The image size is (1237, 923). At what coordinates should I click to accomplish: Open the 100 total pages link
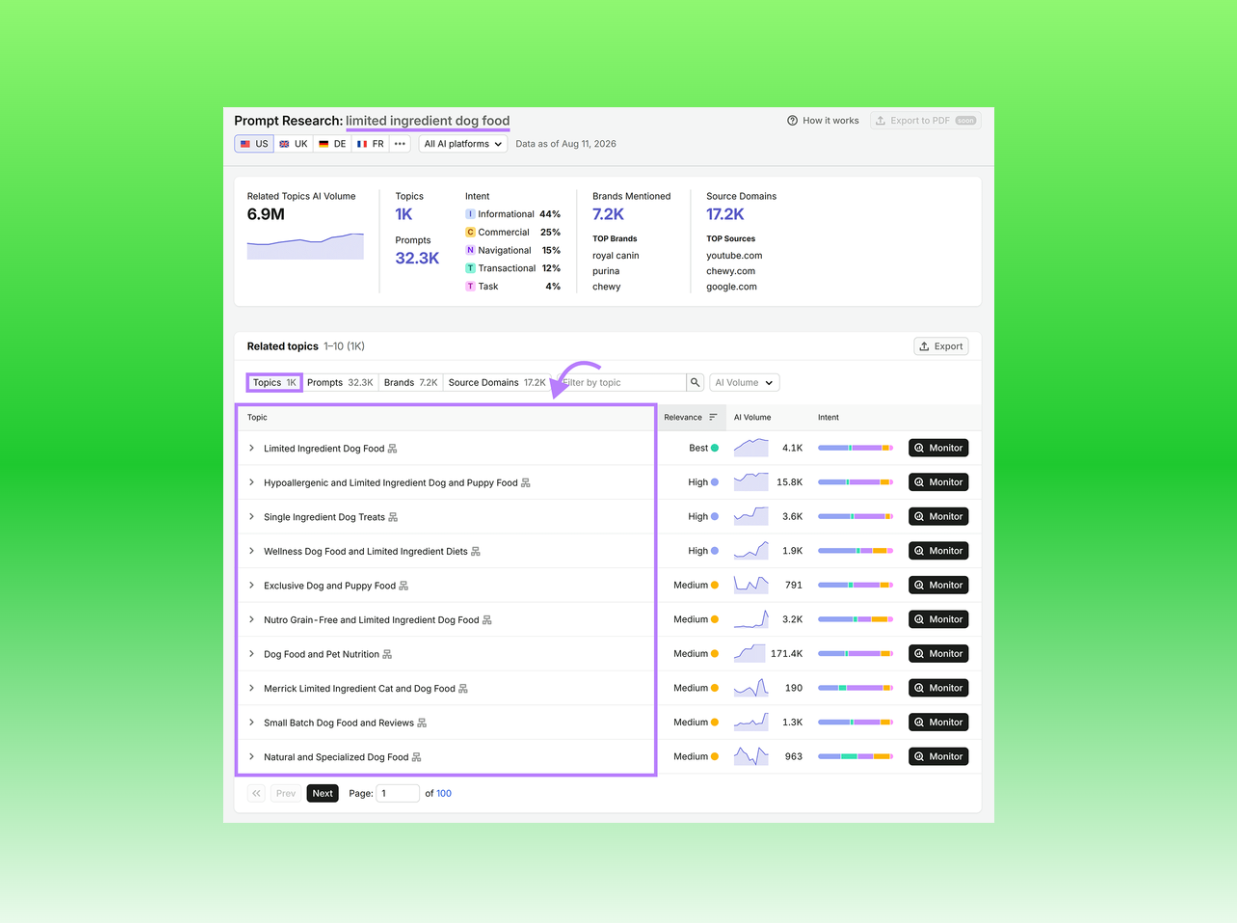pos(443,794)
